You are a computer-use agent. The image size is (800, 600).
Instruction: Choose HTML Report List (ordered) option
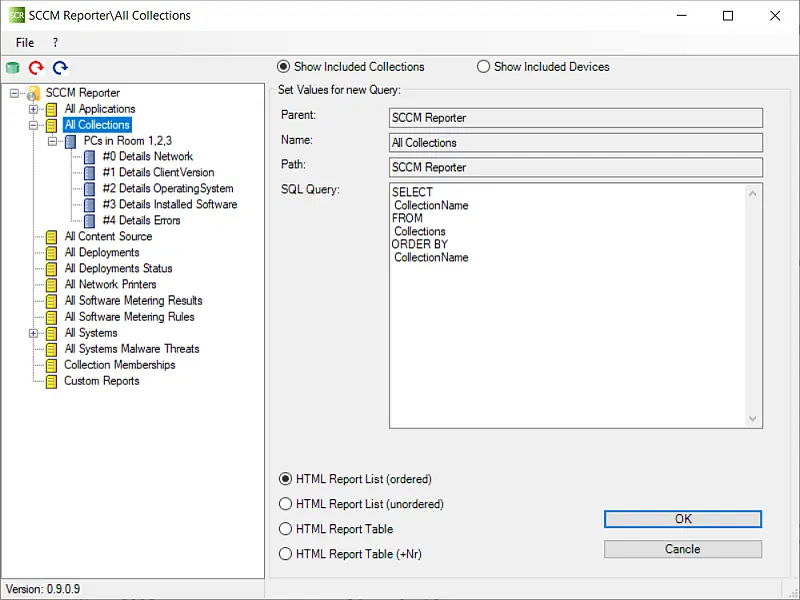pyautogui.click(x=285, y=479)
